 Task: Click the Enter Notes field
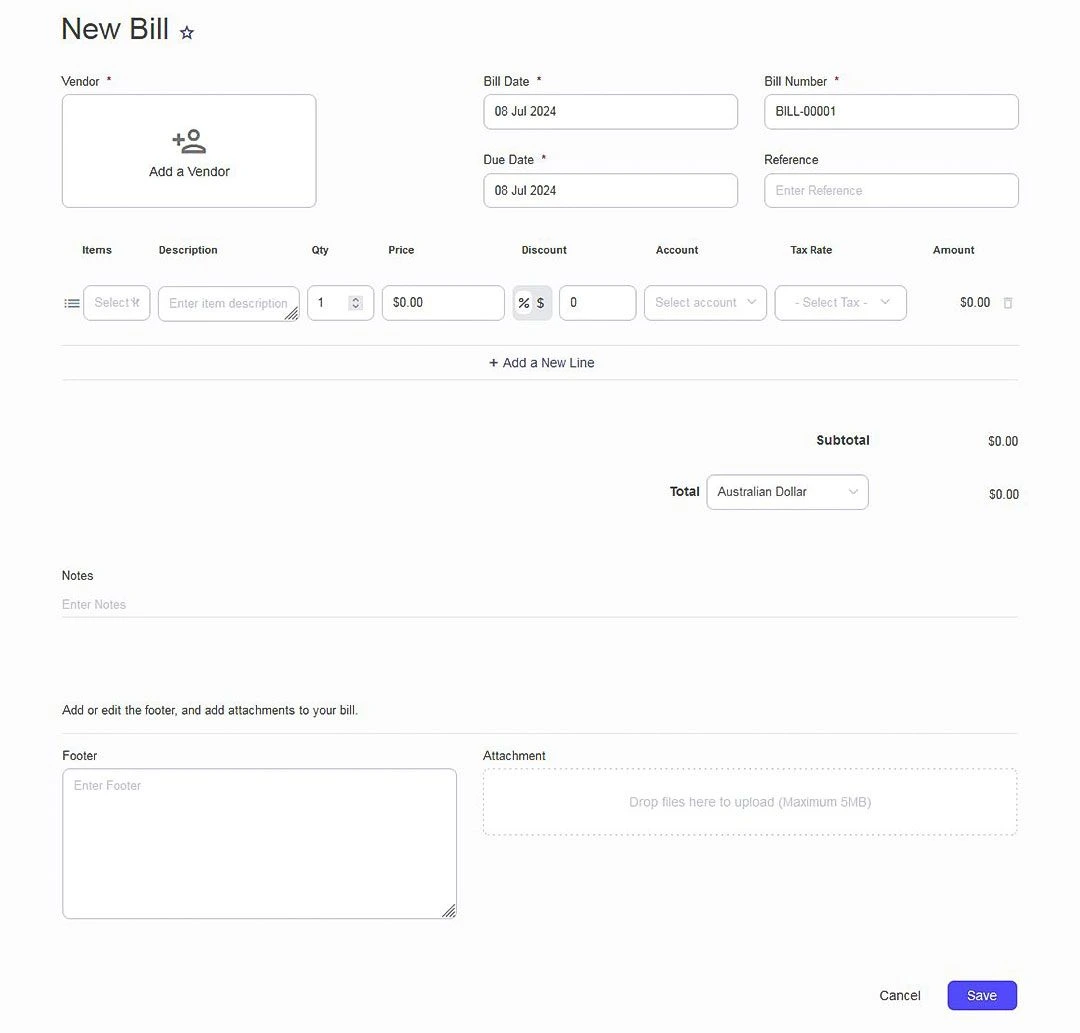tap(539, 605)
